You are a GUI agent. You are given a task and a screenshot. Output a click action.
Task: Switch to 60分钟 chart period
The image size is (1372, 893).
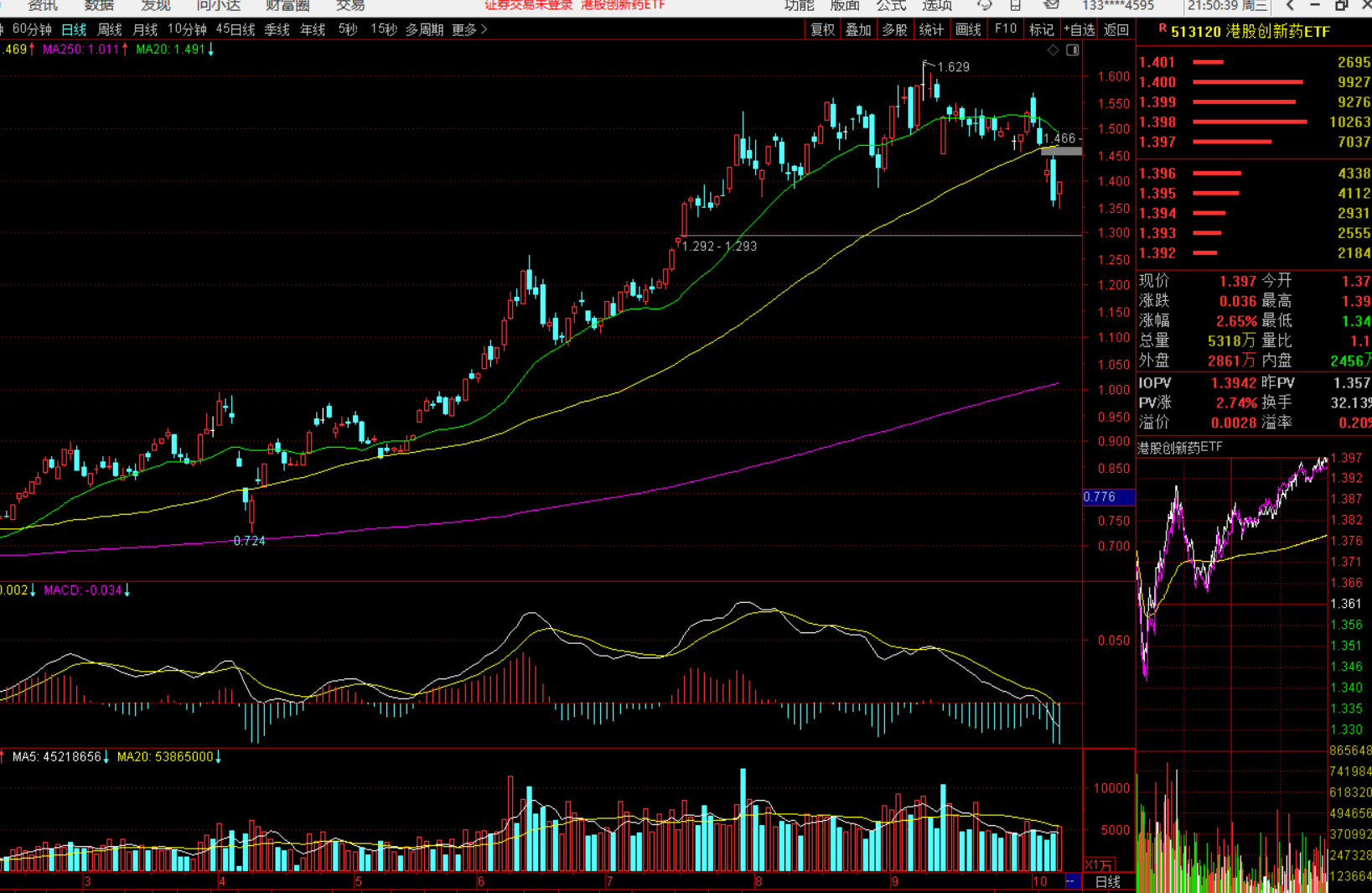[32, 29]
